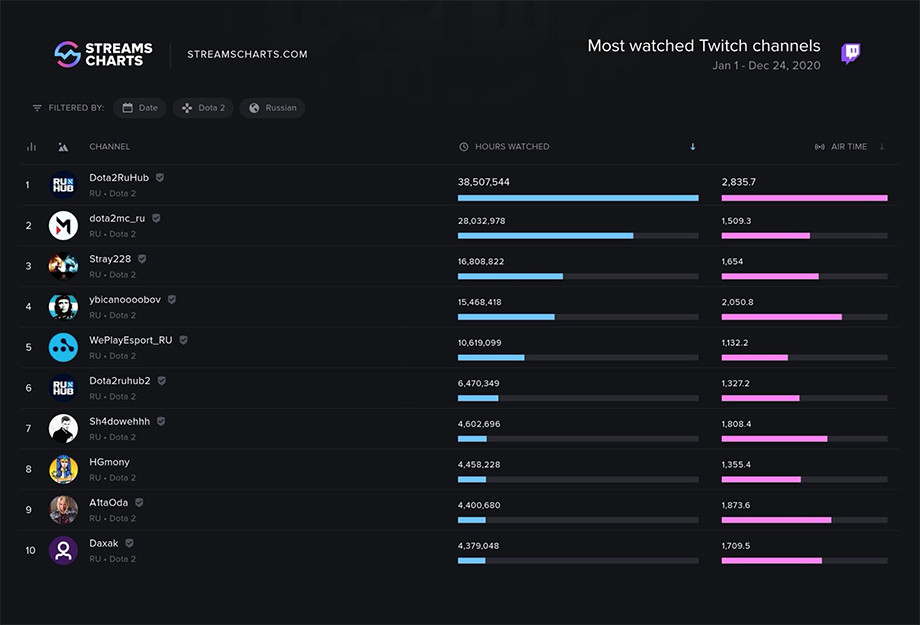Click the rank bar-chart column icon
Screen dimensions: 920x625
pyautogui.click(x=32, y=147)
